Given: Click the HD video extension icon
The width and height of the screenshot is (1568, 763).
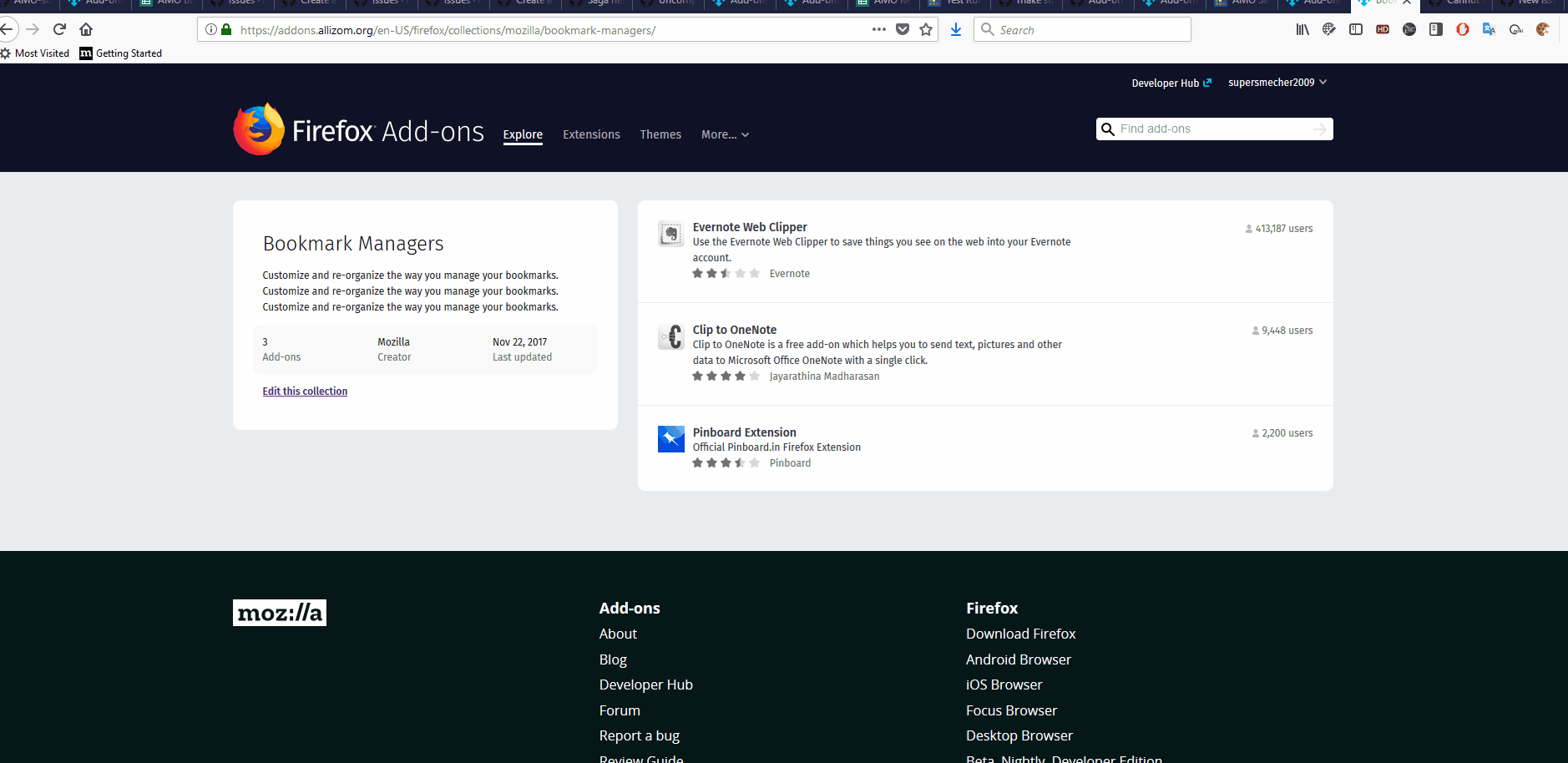Looking at the screenshot, I should 1383,29.
